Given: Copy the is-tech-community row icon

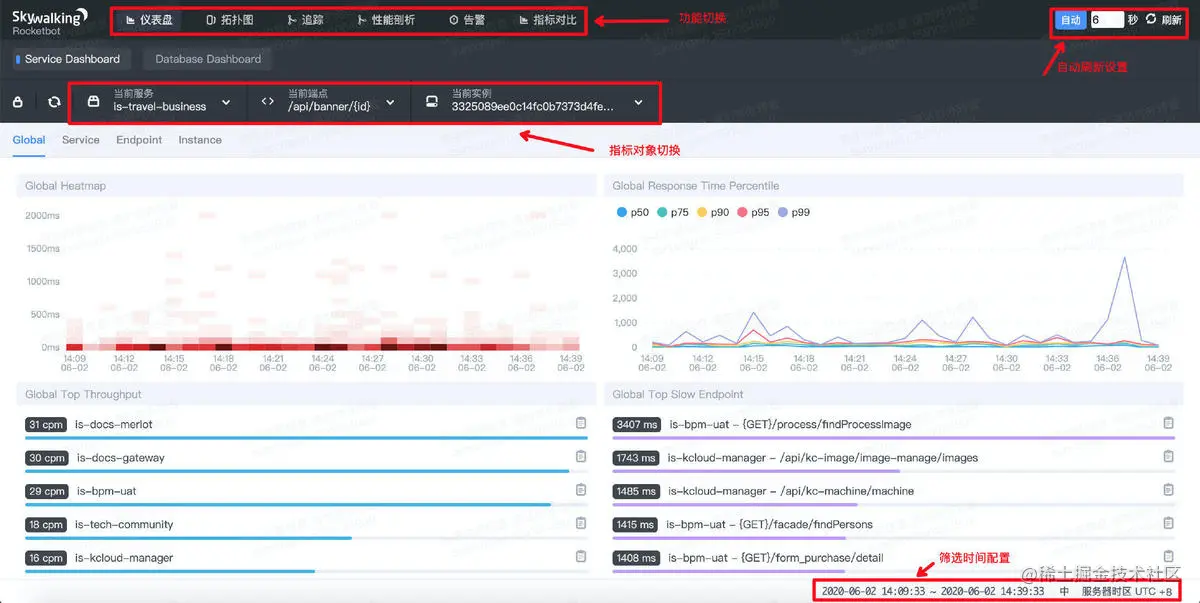Looking at the screenshot, I should [x=581, y=523].
